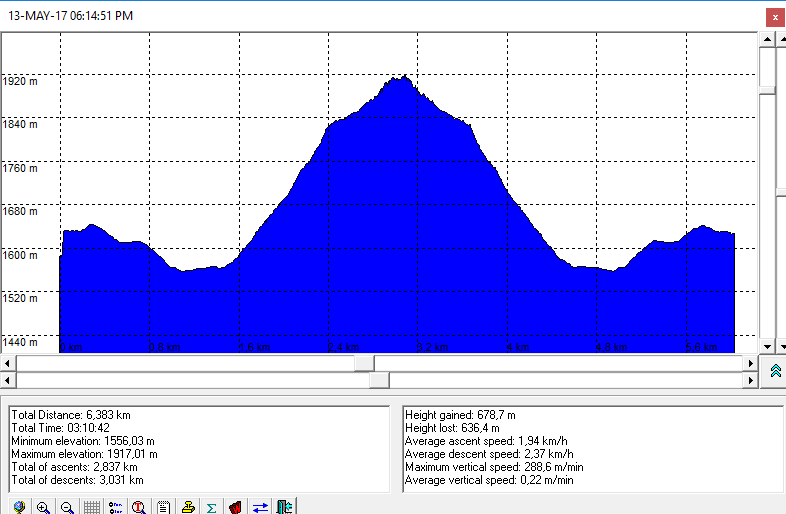Open the notepad report icon
786x514 pixels.
coord(164,507)
